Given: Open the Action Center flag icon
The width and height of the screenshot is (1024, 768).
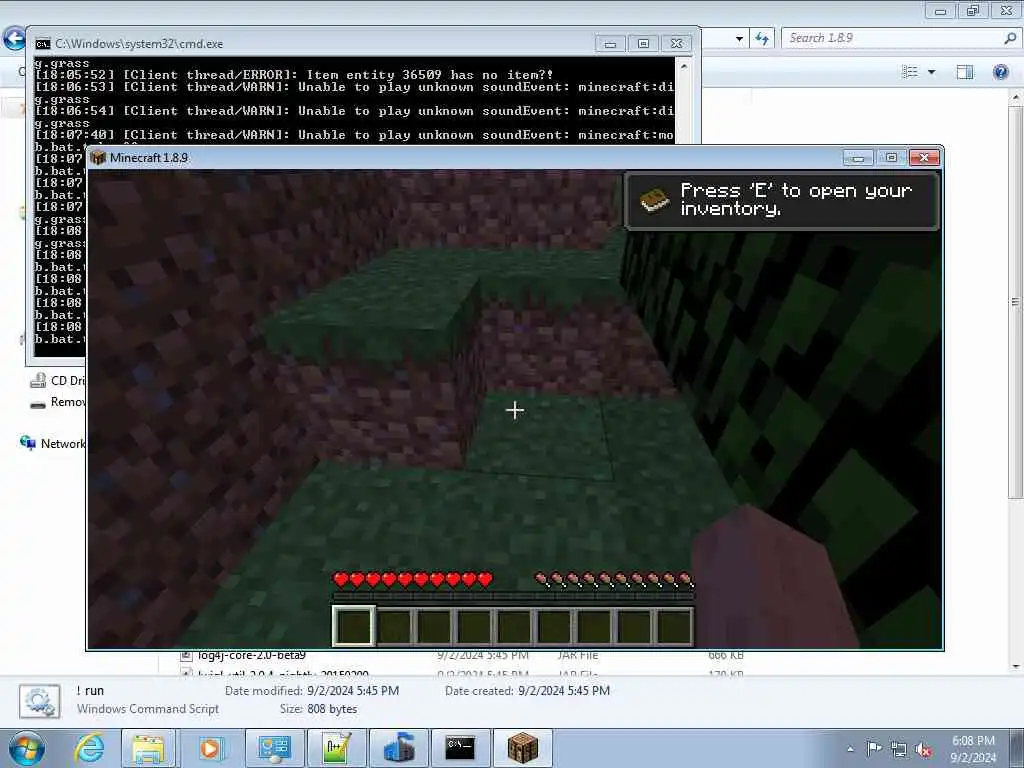Looking at the screenshot, I should coord(874,748).
